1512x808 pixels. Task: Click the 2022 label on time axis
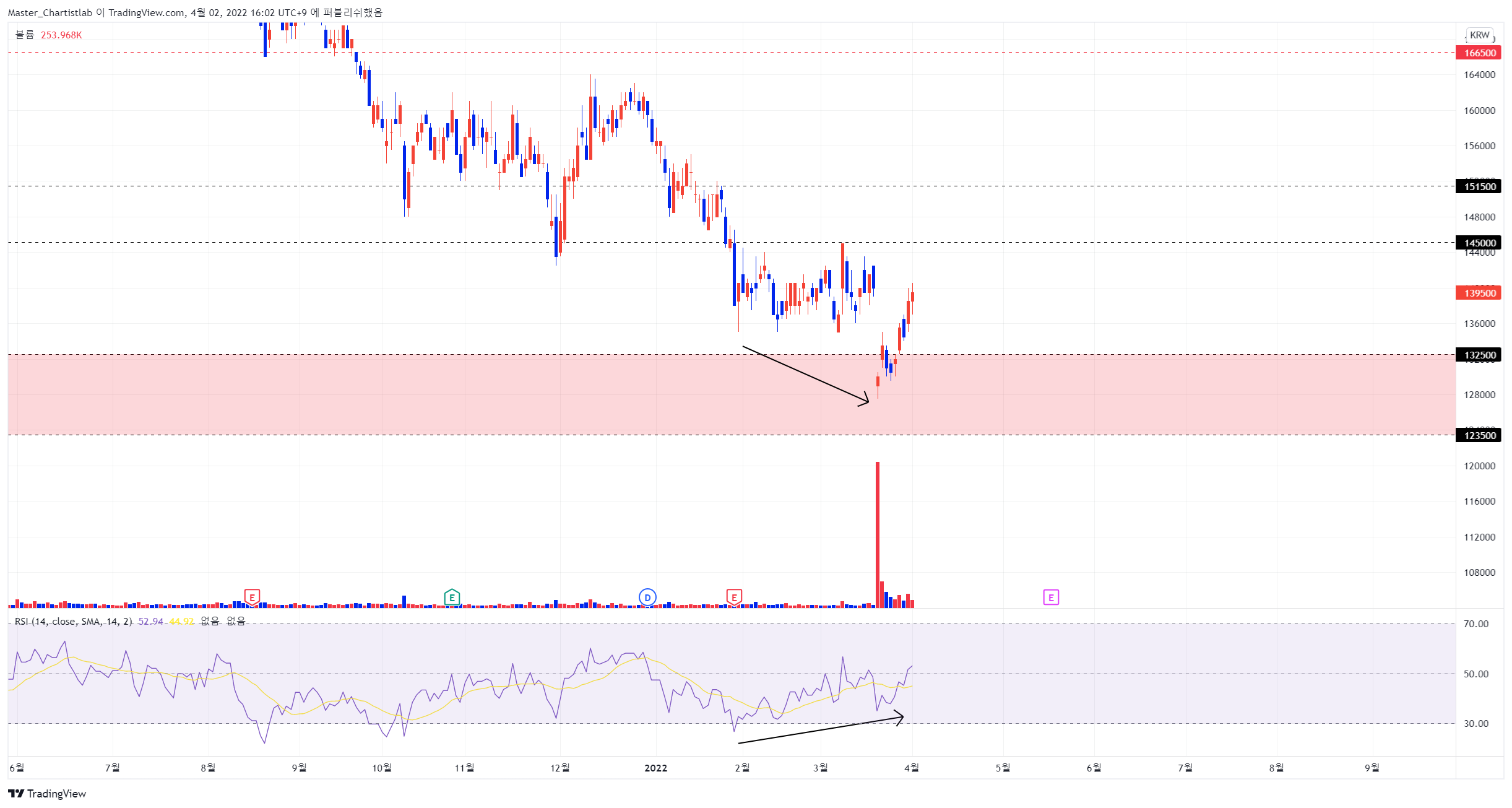coord(656,768)
